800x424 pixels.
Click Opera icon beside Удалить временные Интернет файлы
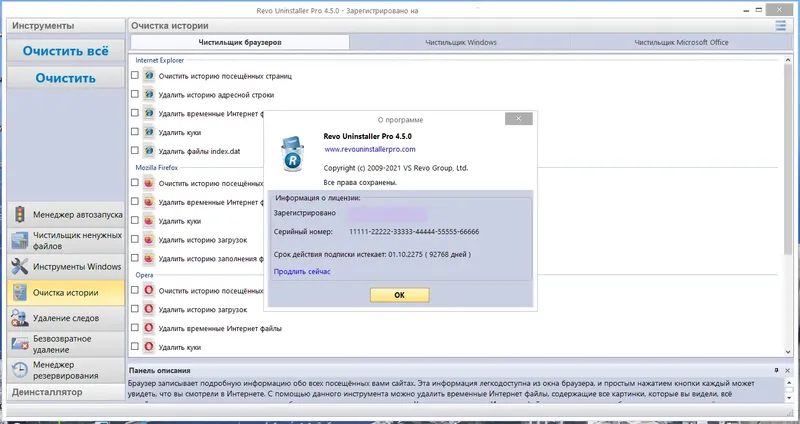(148, 328)
